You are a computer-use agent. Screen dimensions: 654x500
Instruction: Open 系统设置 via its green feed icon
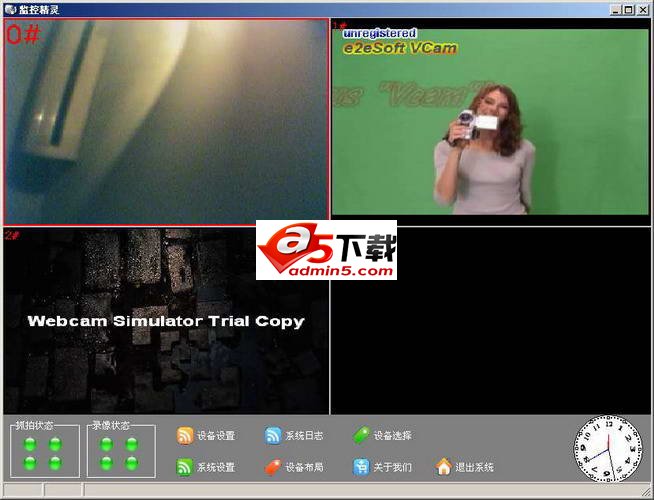coord(185,467)
